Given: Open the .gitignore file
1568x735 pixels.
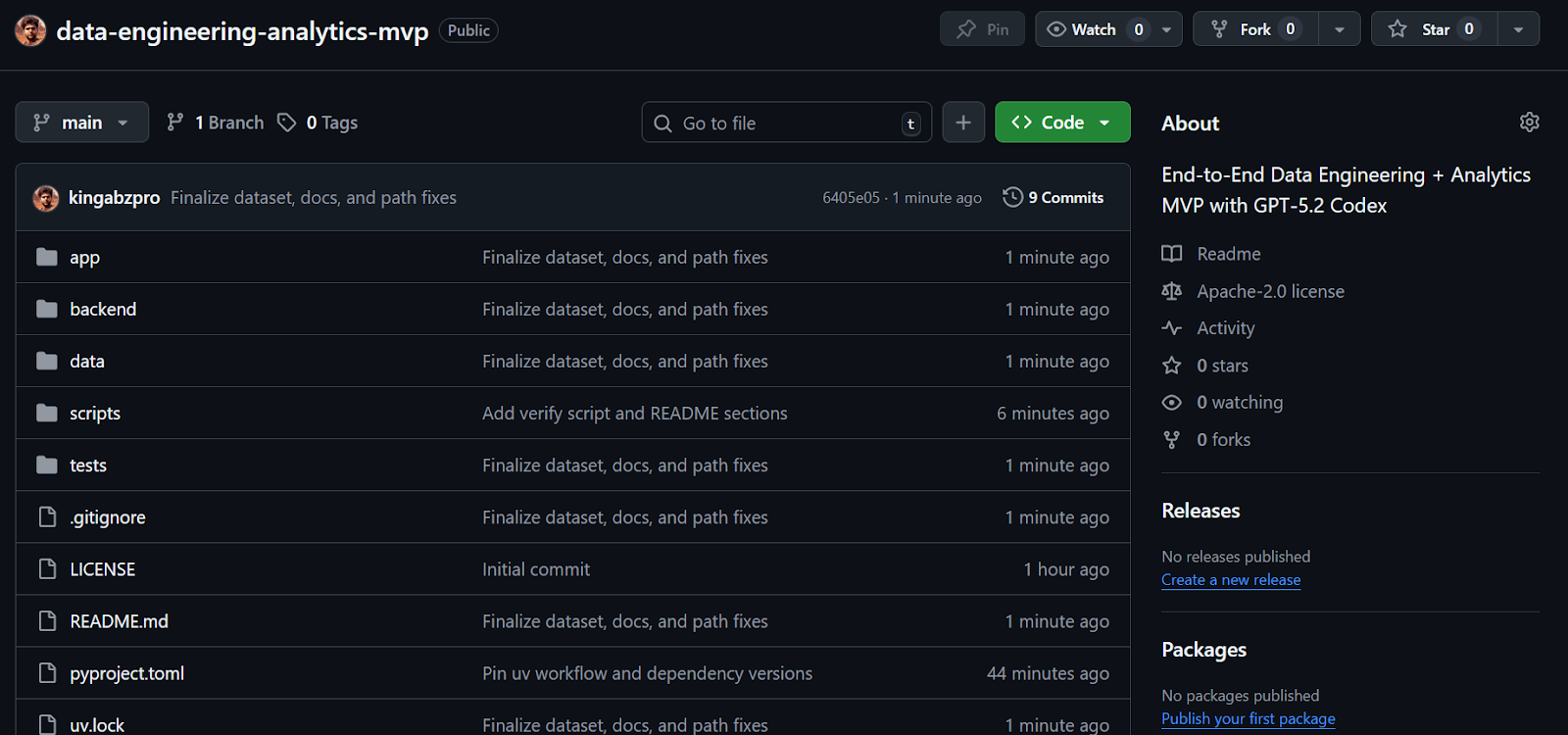Looking at the screenshot, I should point(108,517).
